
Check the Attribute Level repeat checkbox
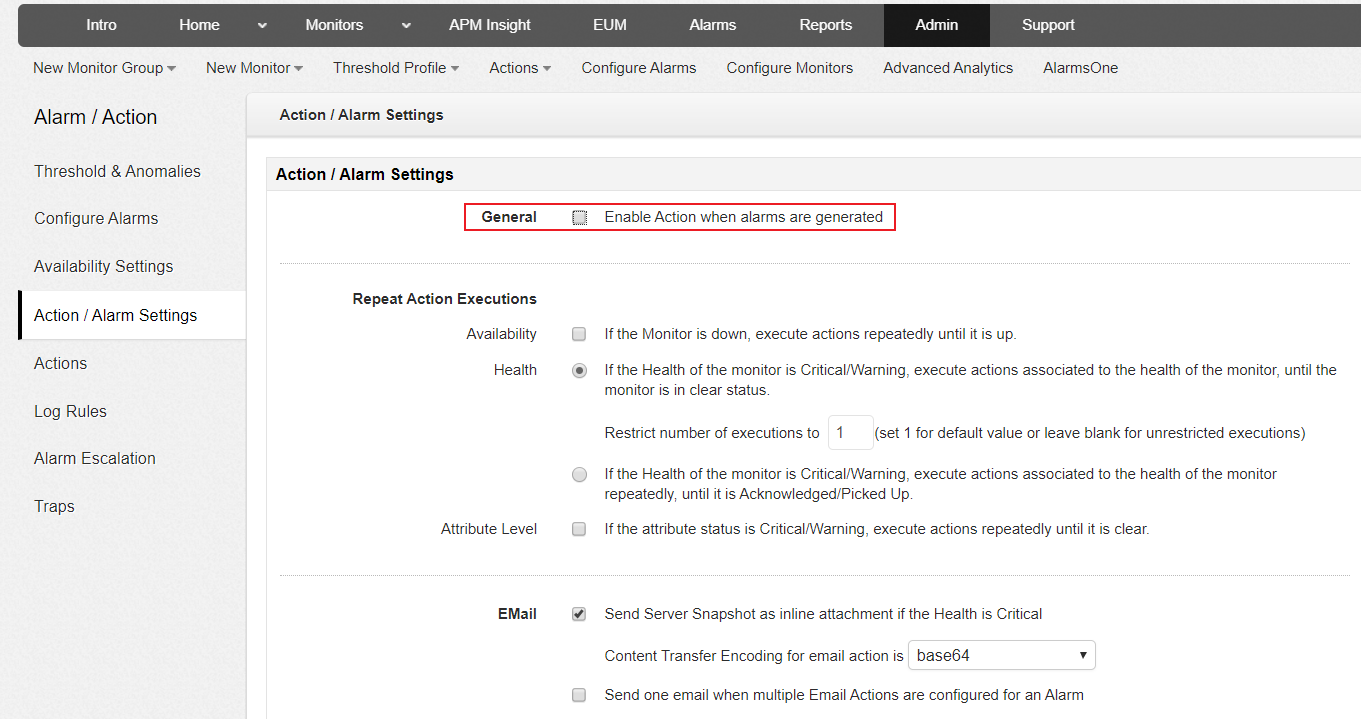point(579,529)
